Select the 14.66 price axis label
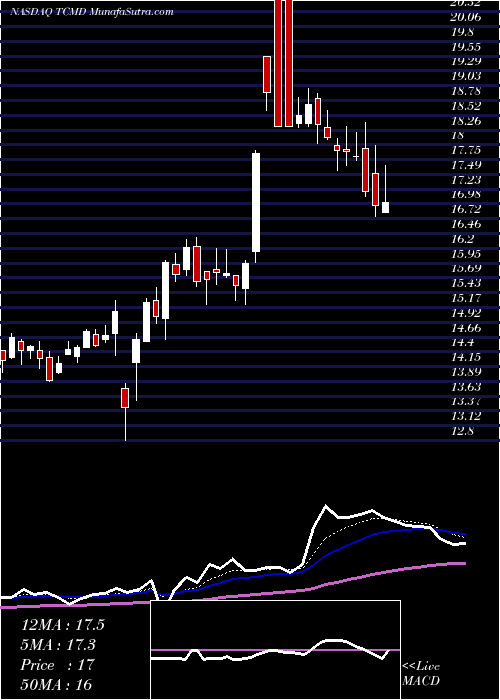Image resolution: width=500 pixels, height=700 pixels. pos(465,328)
